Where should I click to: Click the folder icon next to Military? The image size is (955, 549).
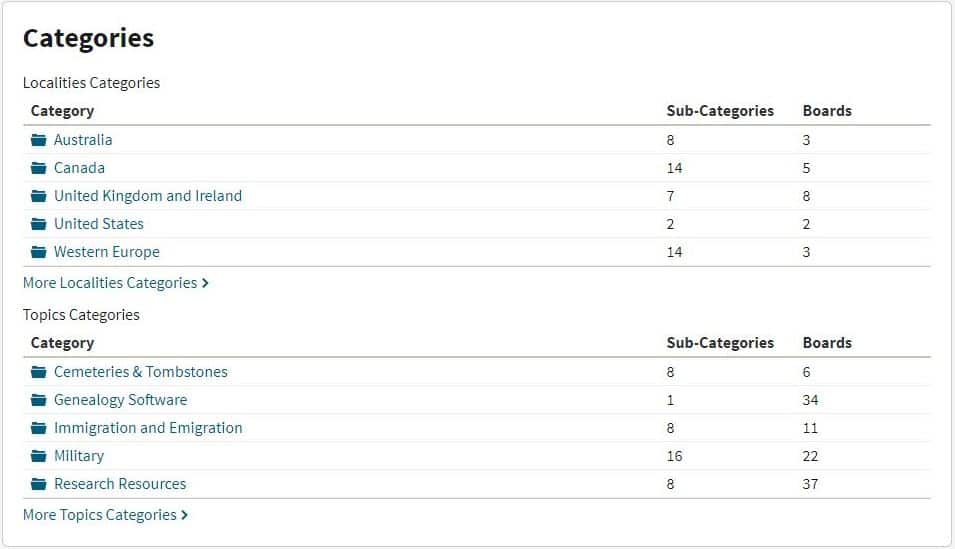tap(39, 456)
